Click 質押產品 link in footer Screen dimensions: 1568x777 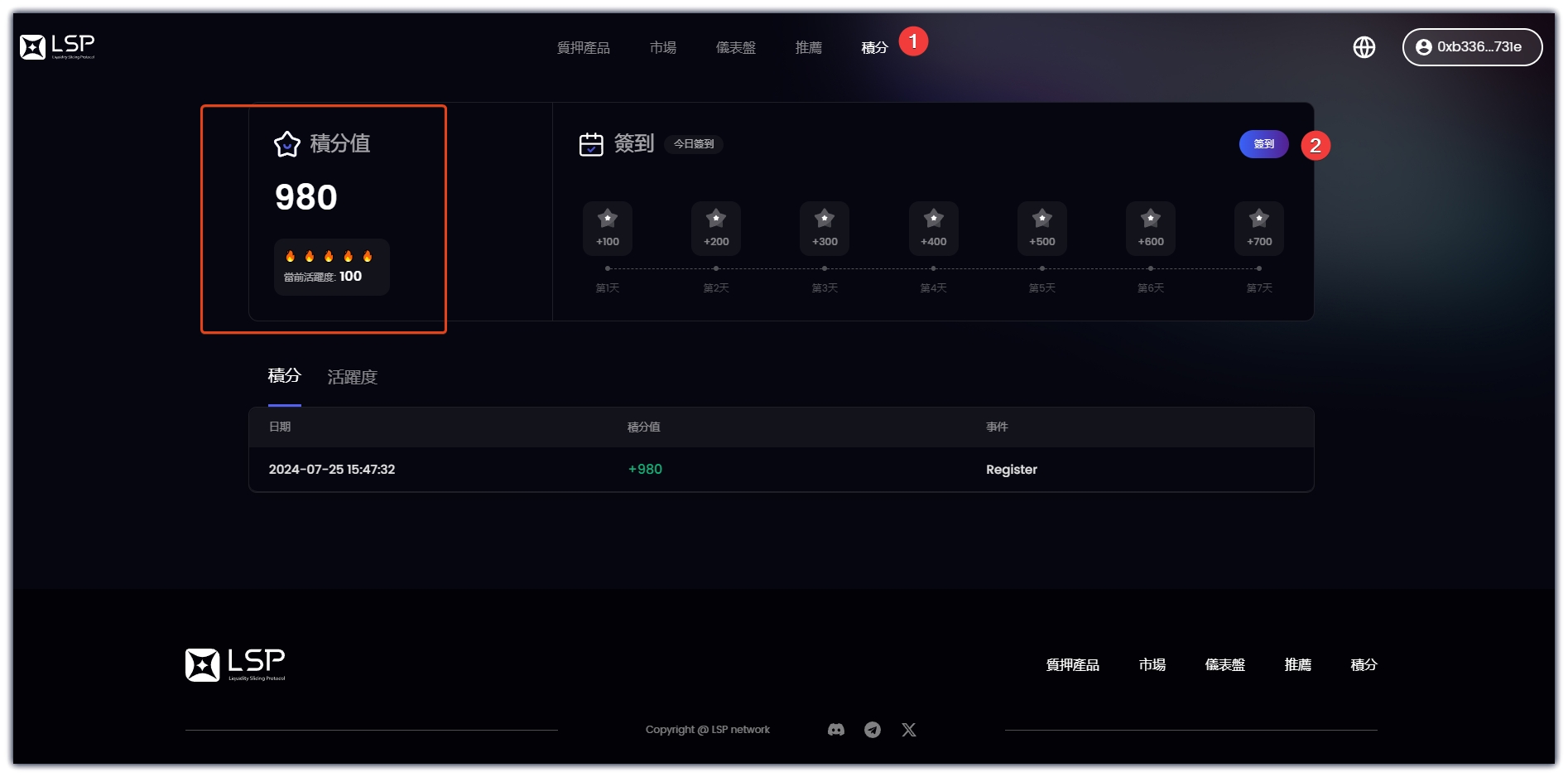pyautogui.click(x=1072, y=665)
